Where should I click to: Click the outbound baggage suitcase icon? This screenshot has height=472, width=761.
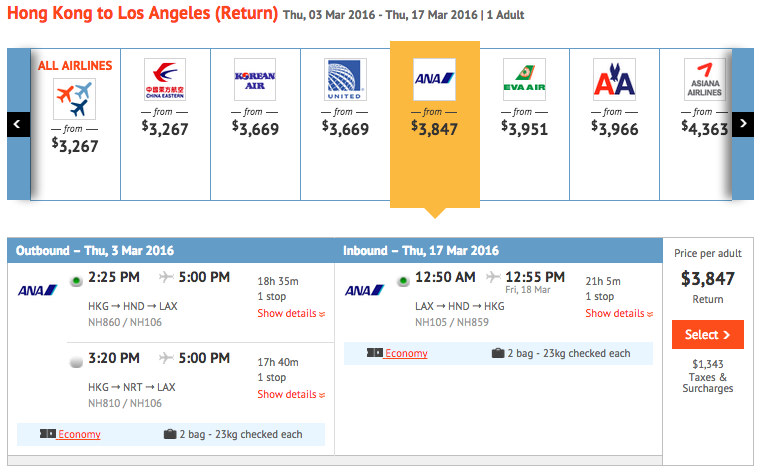[x=170, y=434]
